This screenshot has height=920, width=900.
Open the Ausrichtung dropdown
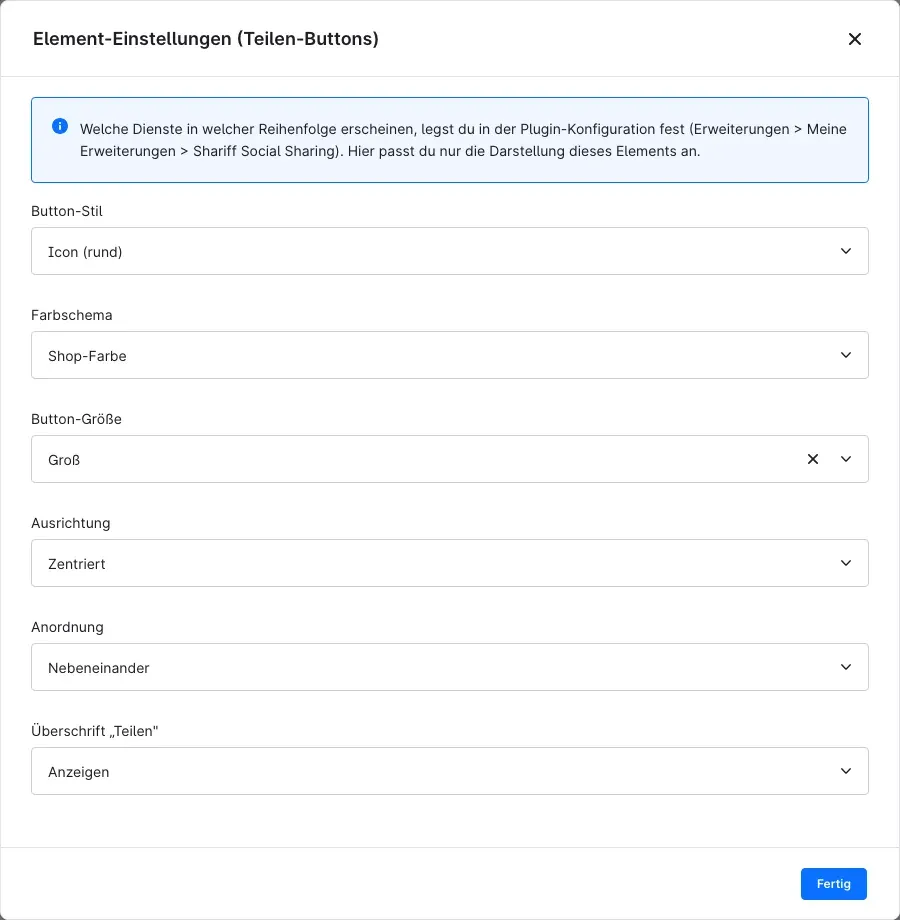point(449,563)
